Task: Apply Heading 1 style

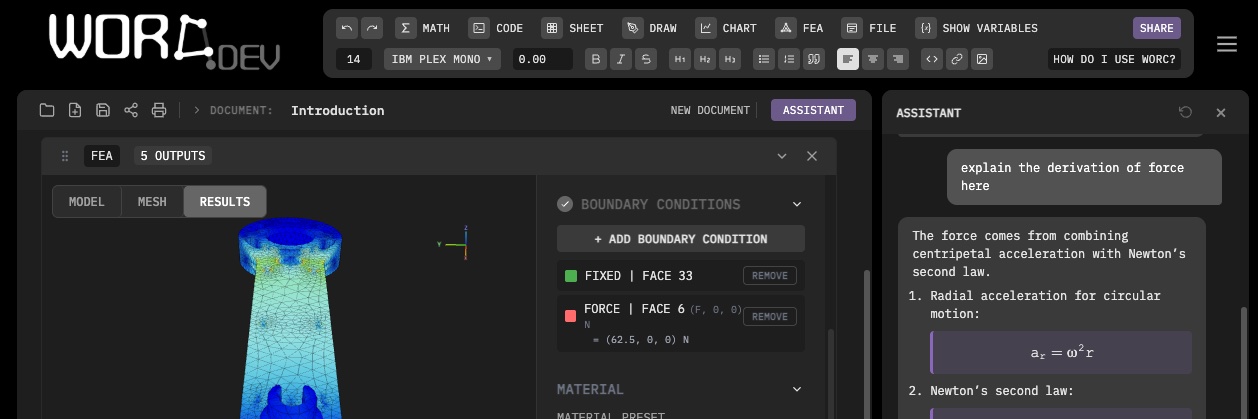Action: coord(681,59)
